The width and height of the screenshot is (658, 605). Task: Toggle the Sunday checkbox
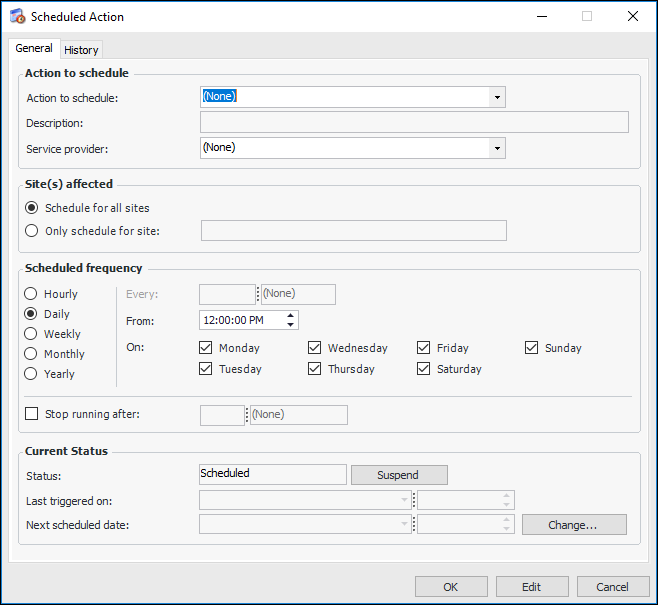(x=533, y=348)
